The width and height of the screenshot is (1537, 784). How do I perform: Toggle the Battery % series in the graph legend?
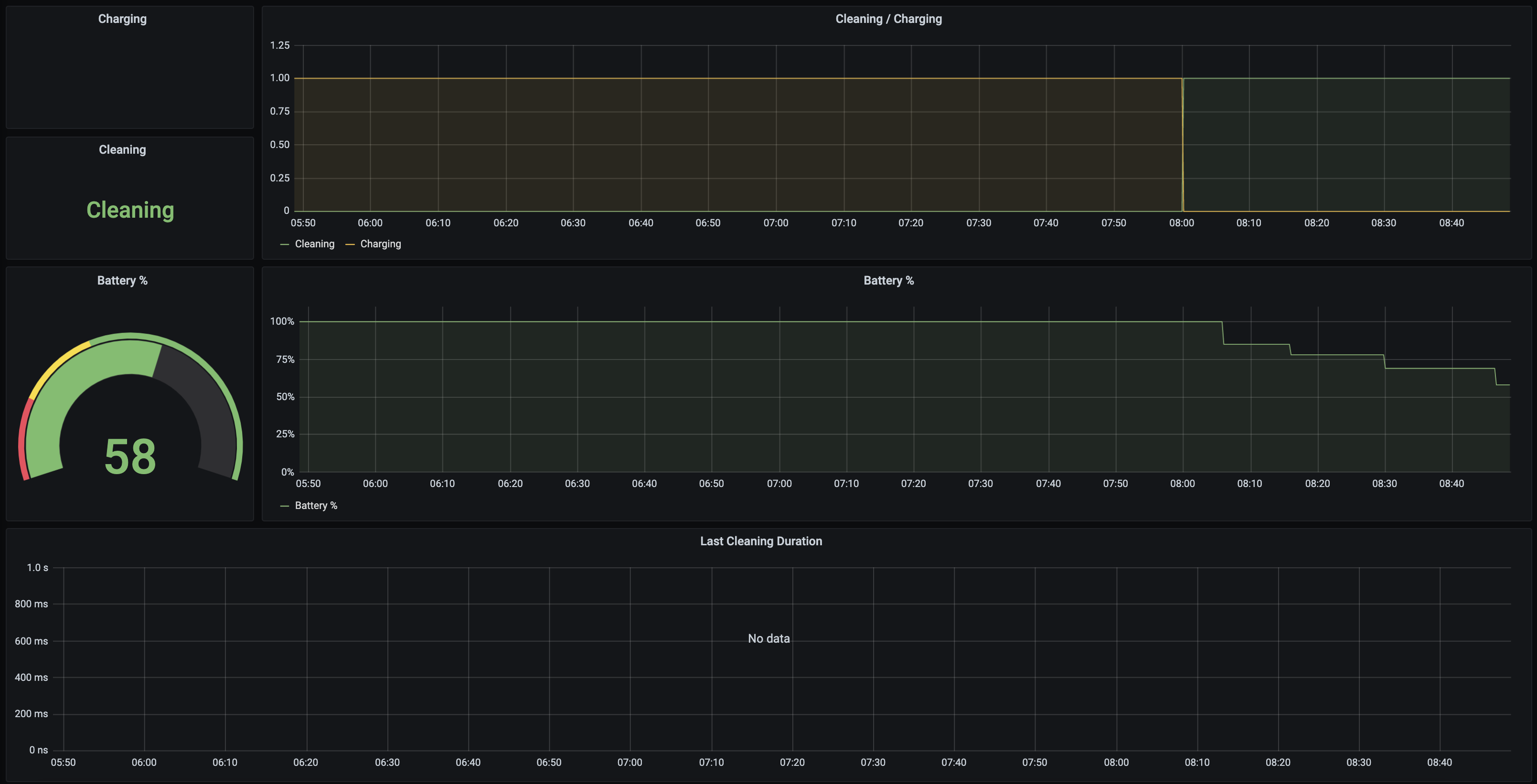316,506
